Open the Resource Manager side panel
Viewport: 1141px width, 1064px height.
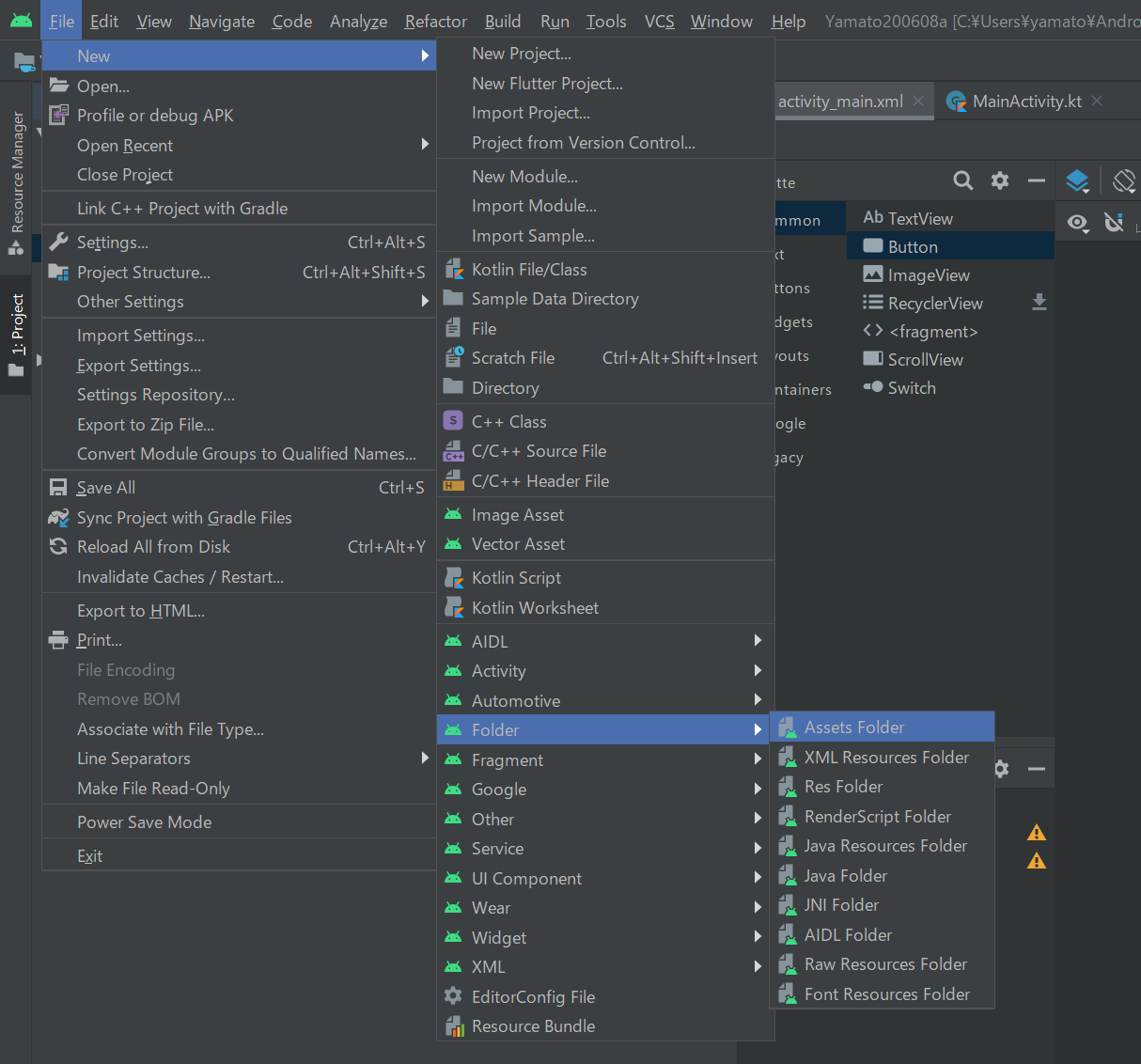(x=16, y=182)
